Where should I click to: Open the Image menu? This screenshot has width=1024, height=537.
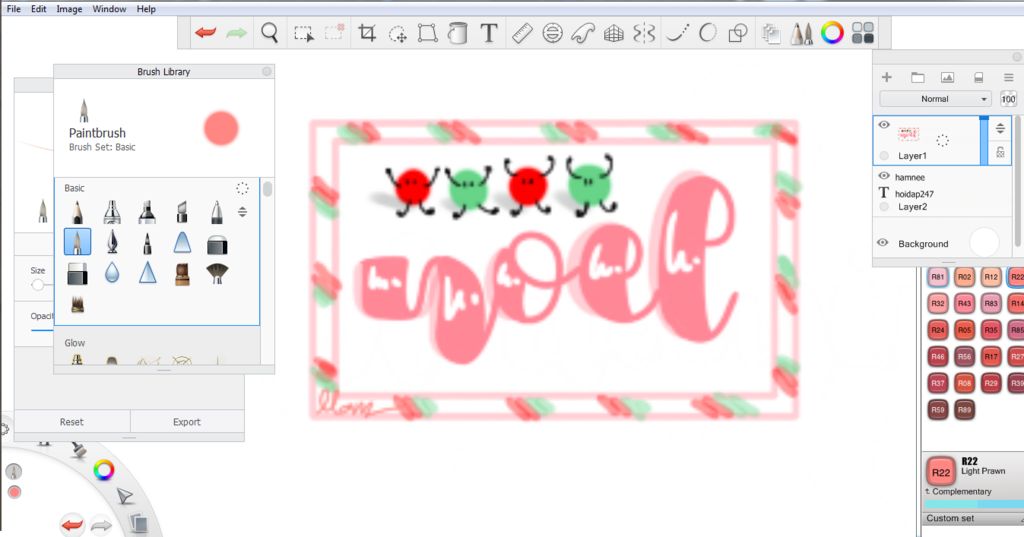click(x=69, y=9)
